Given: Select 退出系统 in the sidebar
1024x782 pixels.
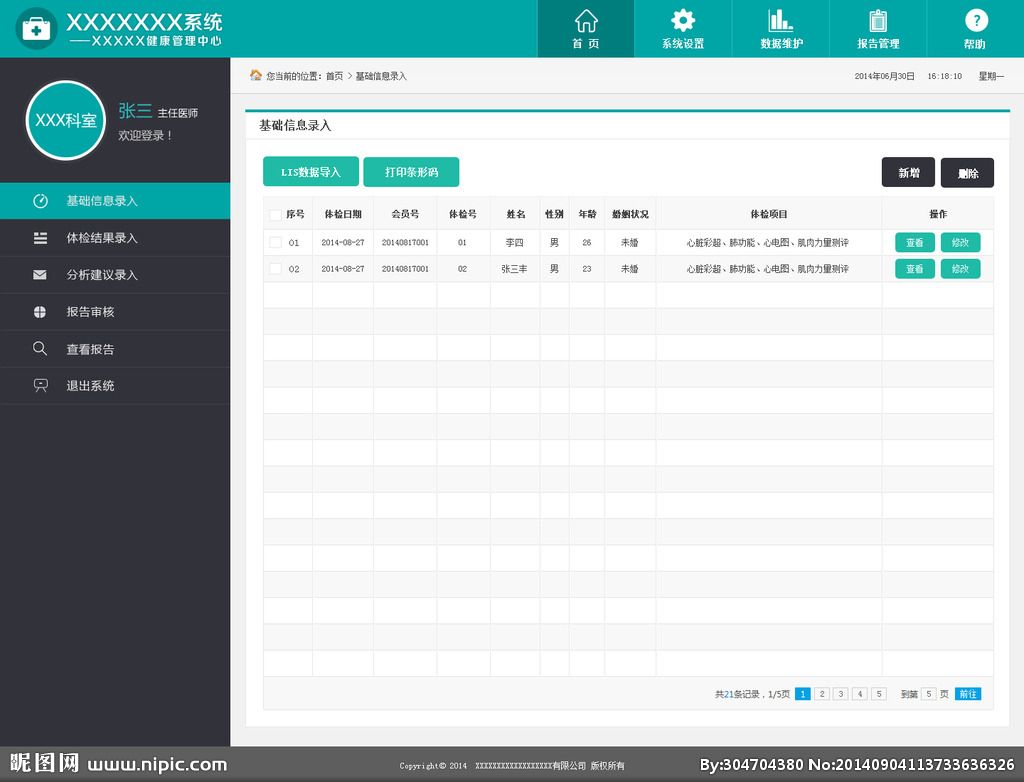Looking at the screenshot, I should point(90,386).
